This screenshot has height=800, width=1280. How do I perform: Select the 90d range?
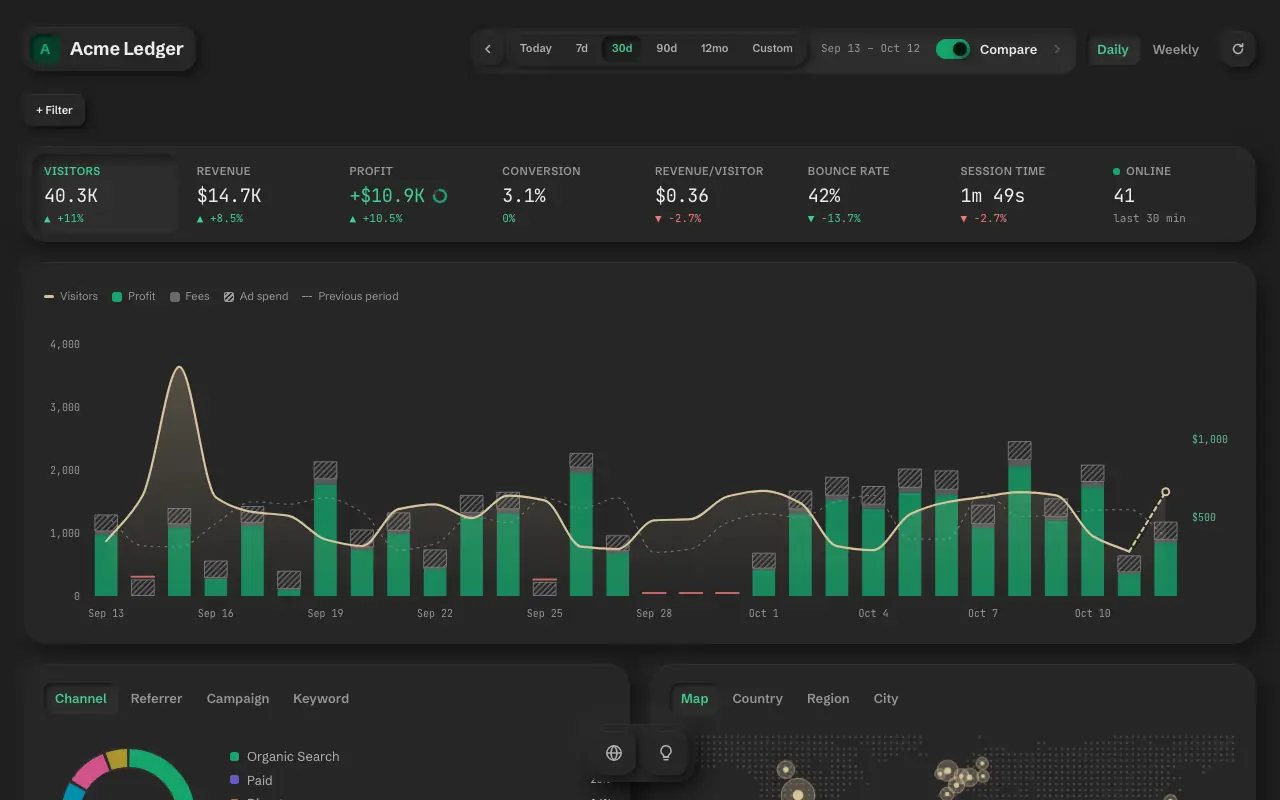tap(667, 48)
